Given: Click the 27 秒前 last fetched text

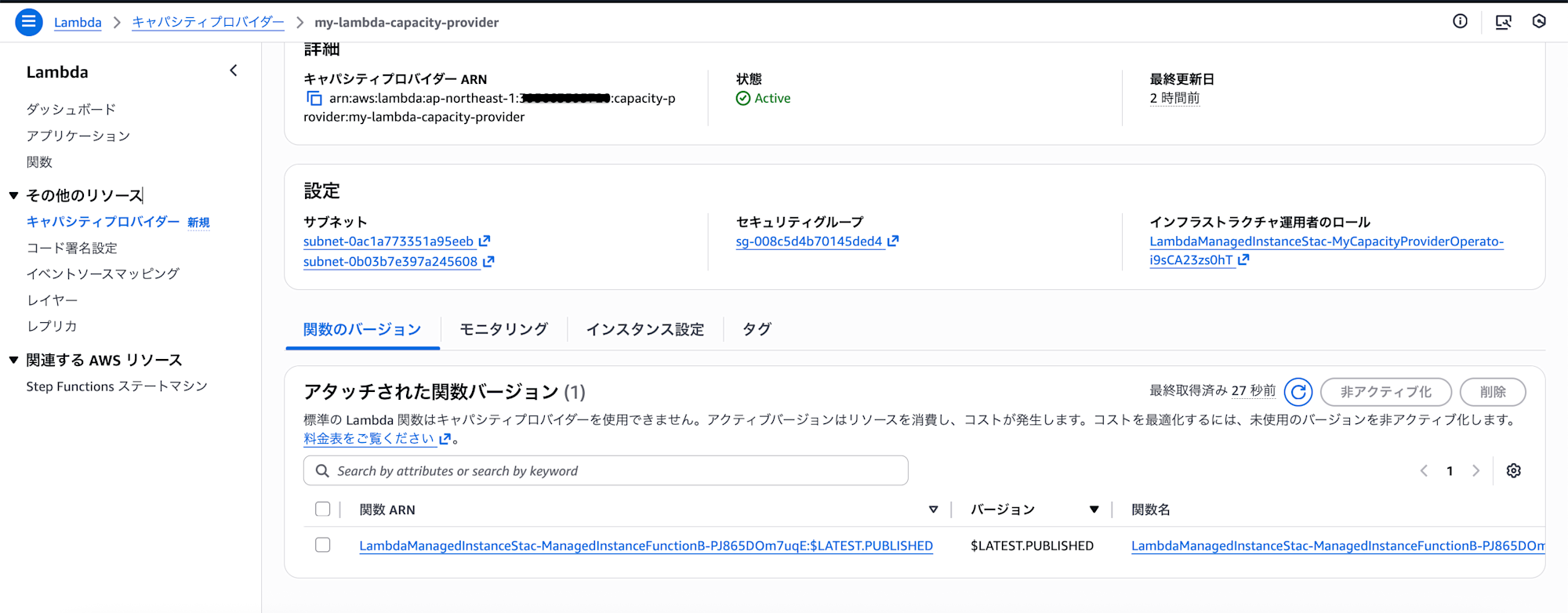Looking at the screenshot, I should point(1253,390).
